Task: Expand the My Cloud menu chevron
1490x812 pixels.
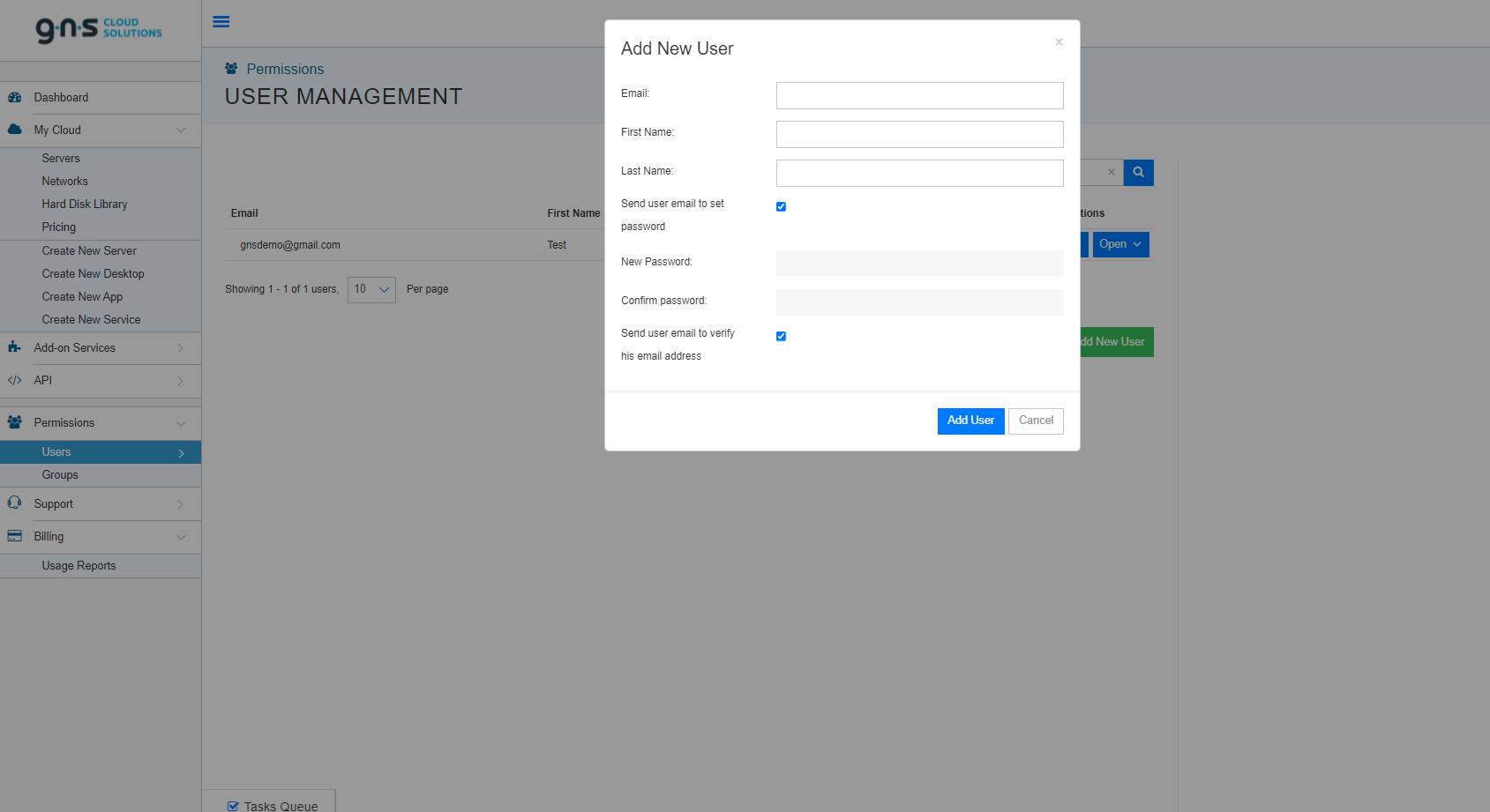Action: [181, 130]
